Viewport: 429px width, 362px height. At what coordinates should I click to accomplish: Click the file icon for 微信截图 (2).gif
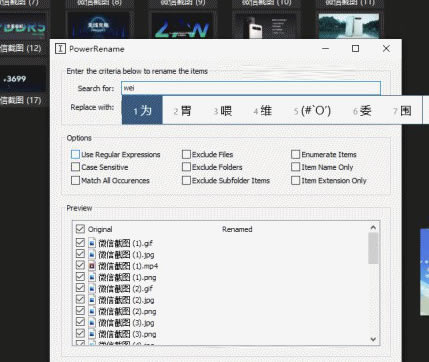92,288
